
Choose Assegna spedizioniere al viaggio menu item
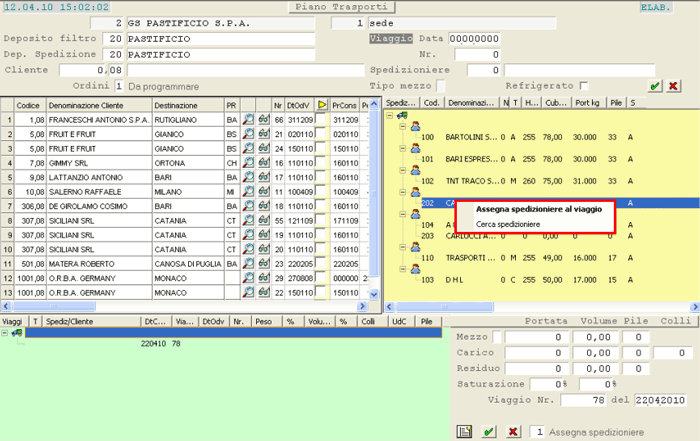coord(538,209)
